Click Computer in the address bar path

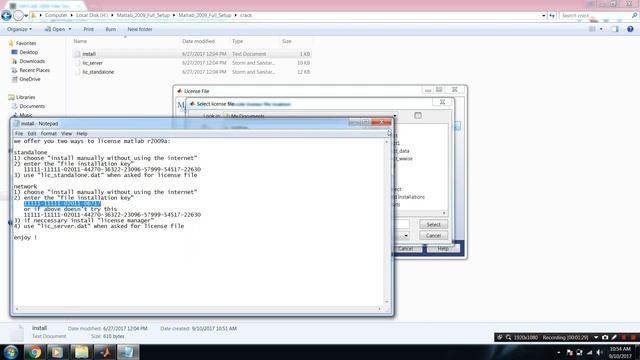(56, 15)
